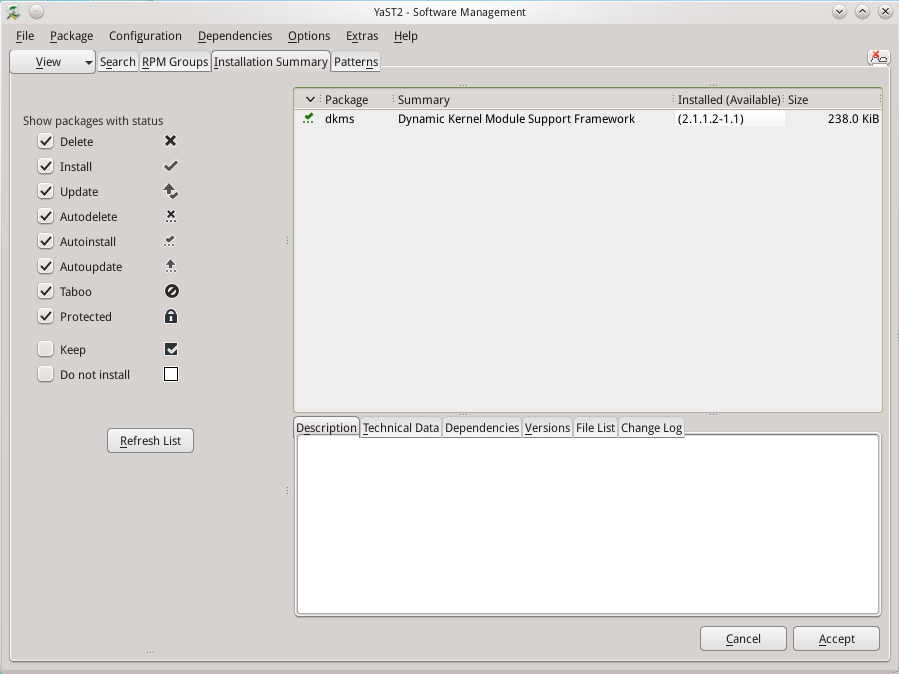Select the dkms package name

point(339,119)
